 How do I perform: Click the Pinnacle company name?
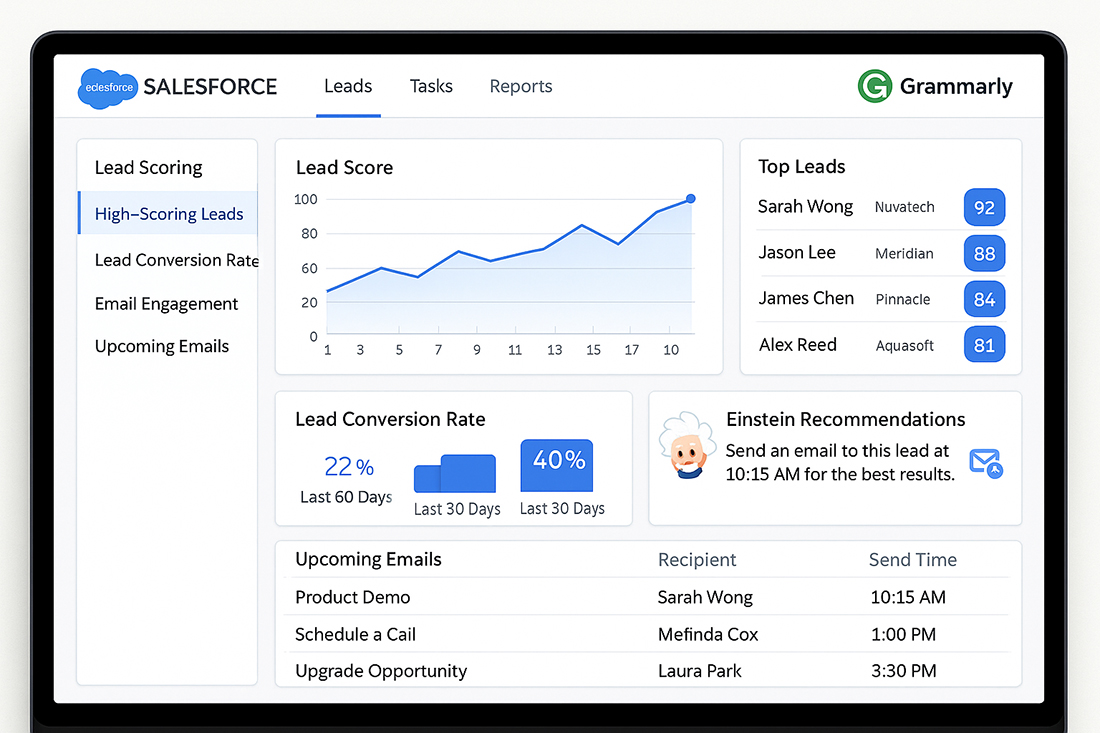[903, 300]
